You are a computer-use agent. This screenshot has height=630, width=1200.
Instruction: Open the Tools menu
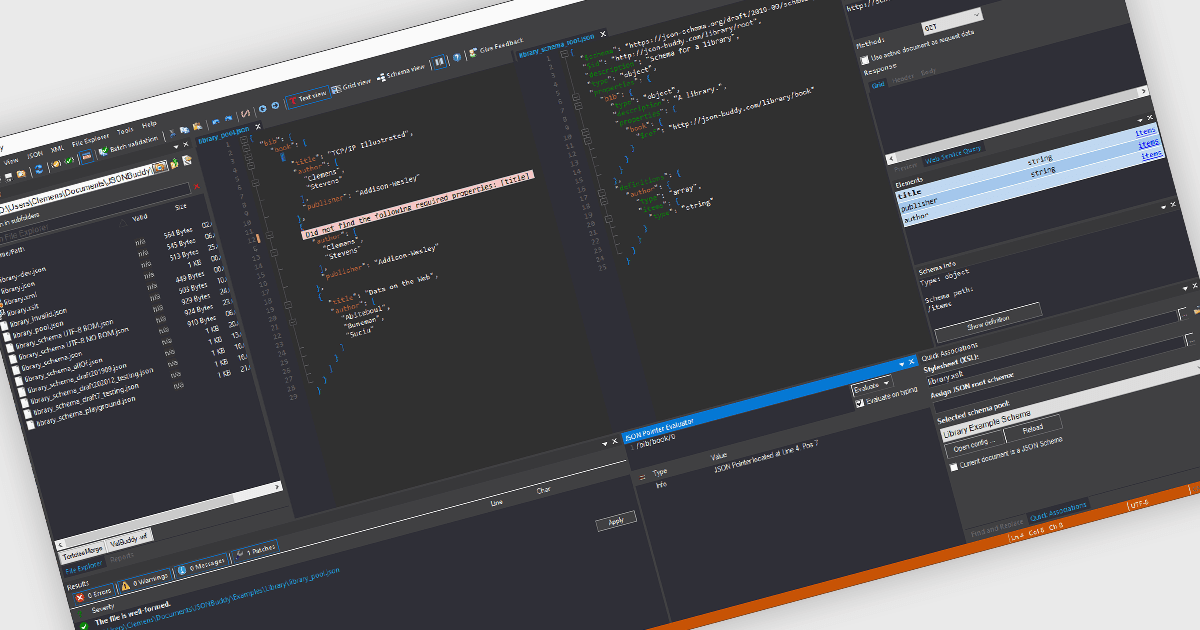click(x=125, y=131)
